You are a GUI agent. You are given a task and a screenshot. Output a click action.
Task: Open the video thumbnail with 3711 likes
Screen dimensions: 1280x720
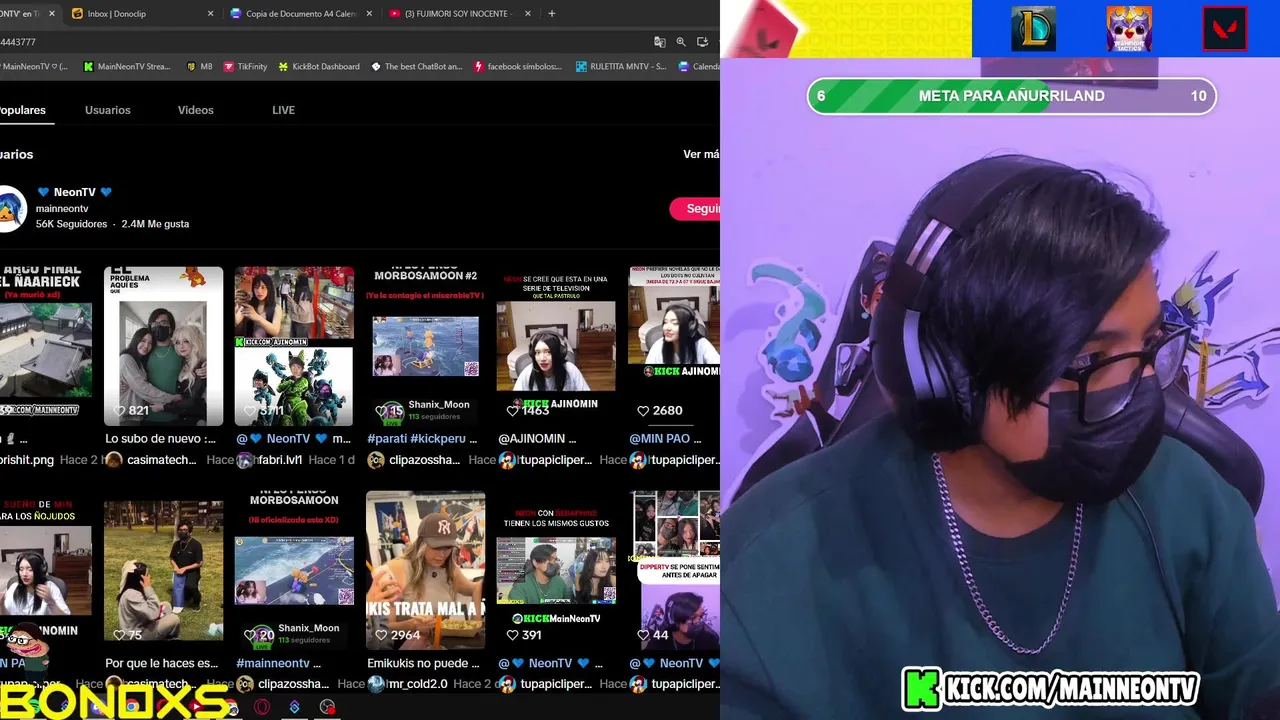294,346
